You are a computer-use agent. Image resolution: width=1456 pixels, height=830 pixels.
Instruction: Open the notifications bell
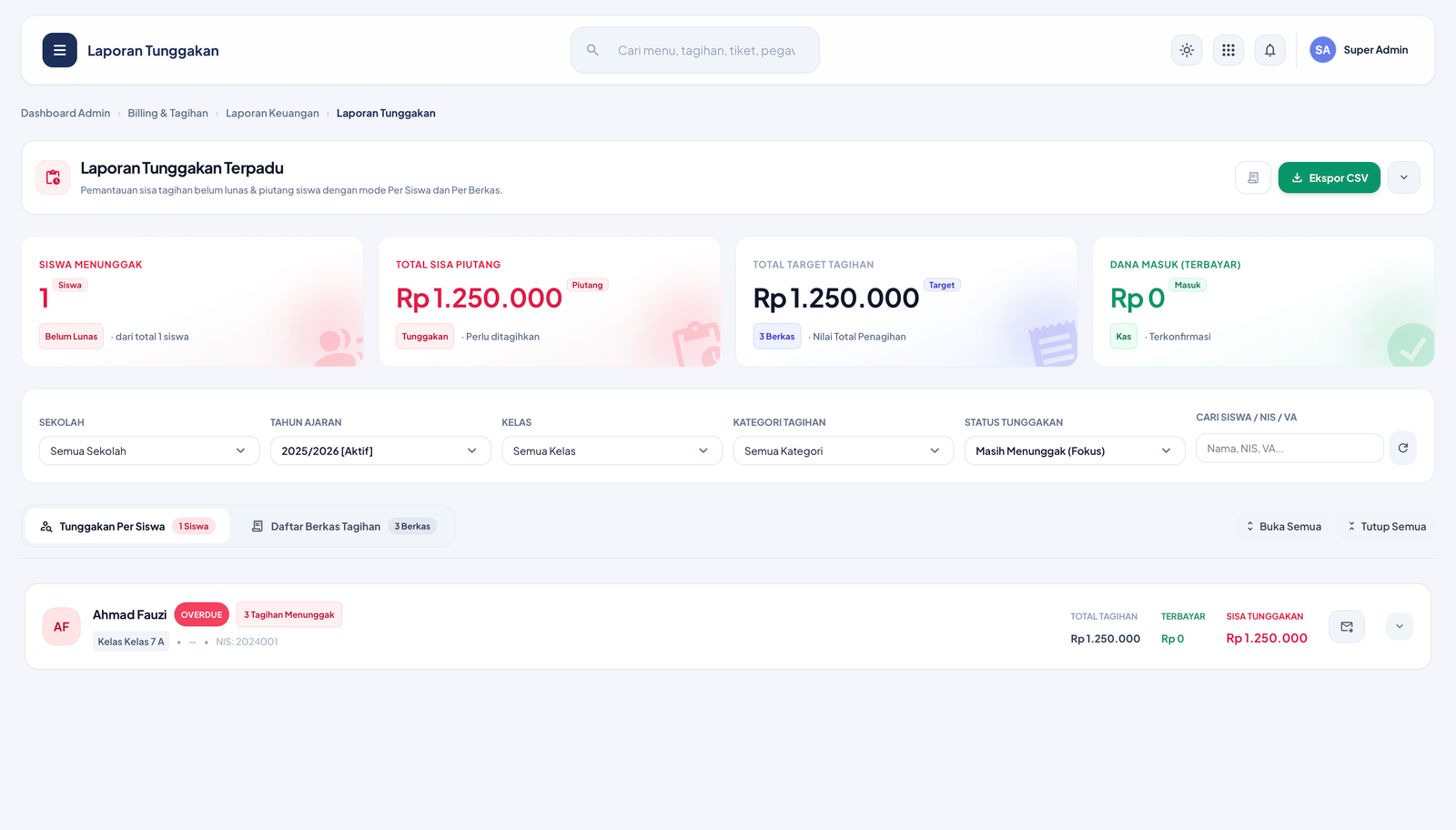tap(1270, 50)
